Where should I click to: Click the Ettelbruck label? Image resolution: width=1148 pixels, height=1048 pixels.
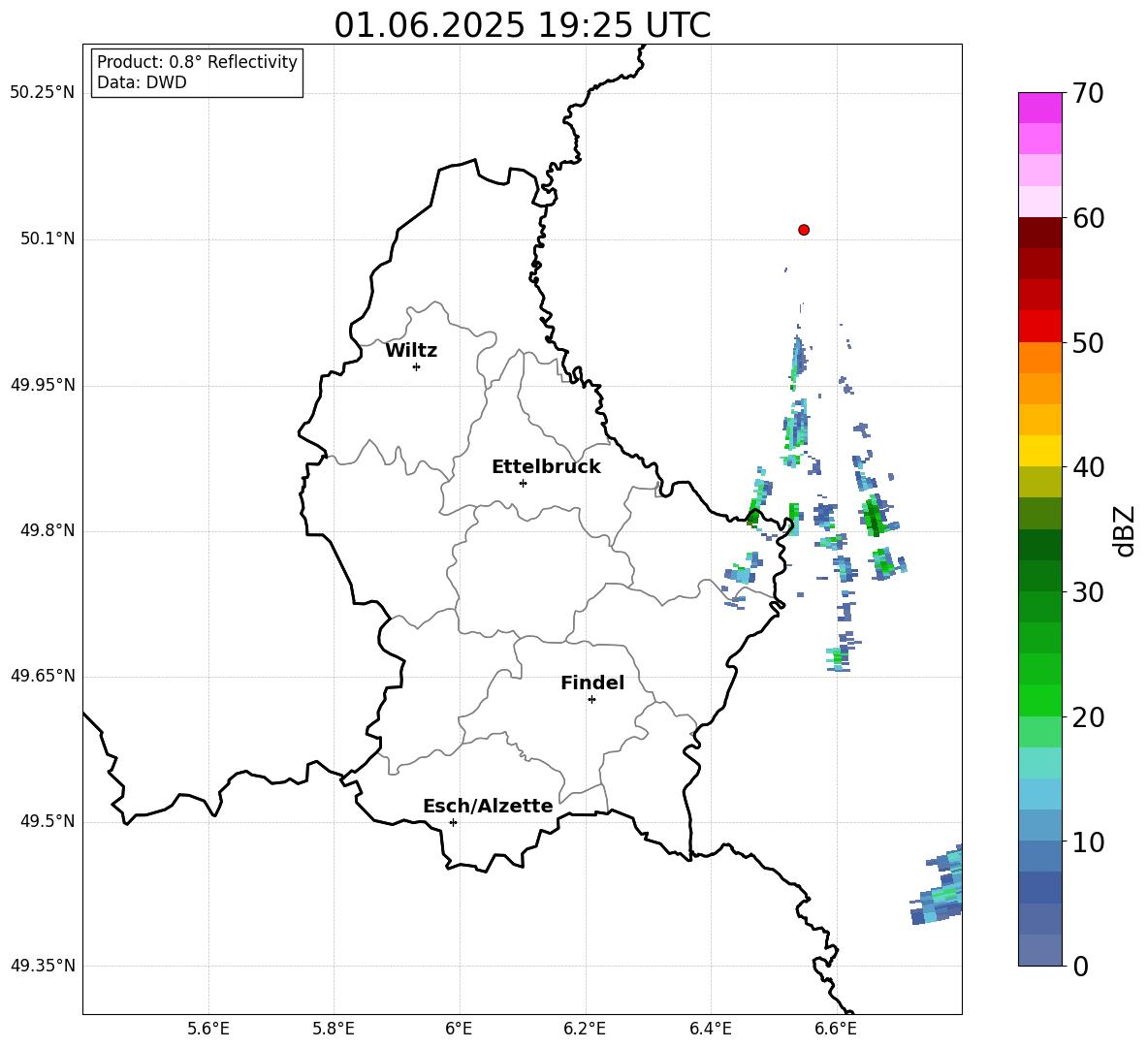click(x=546, y=467)
